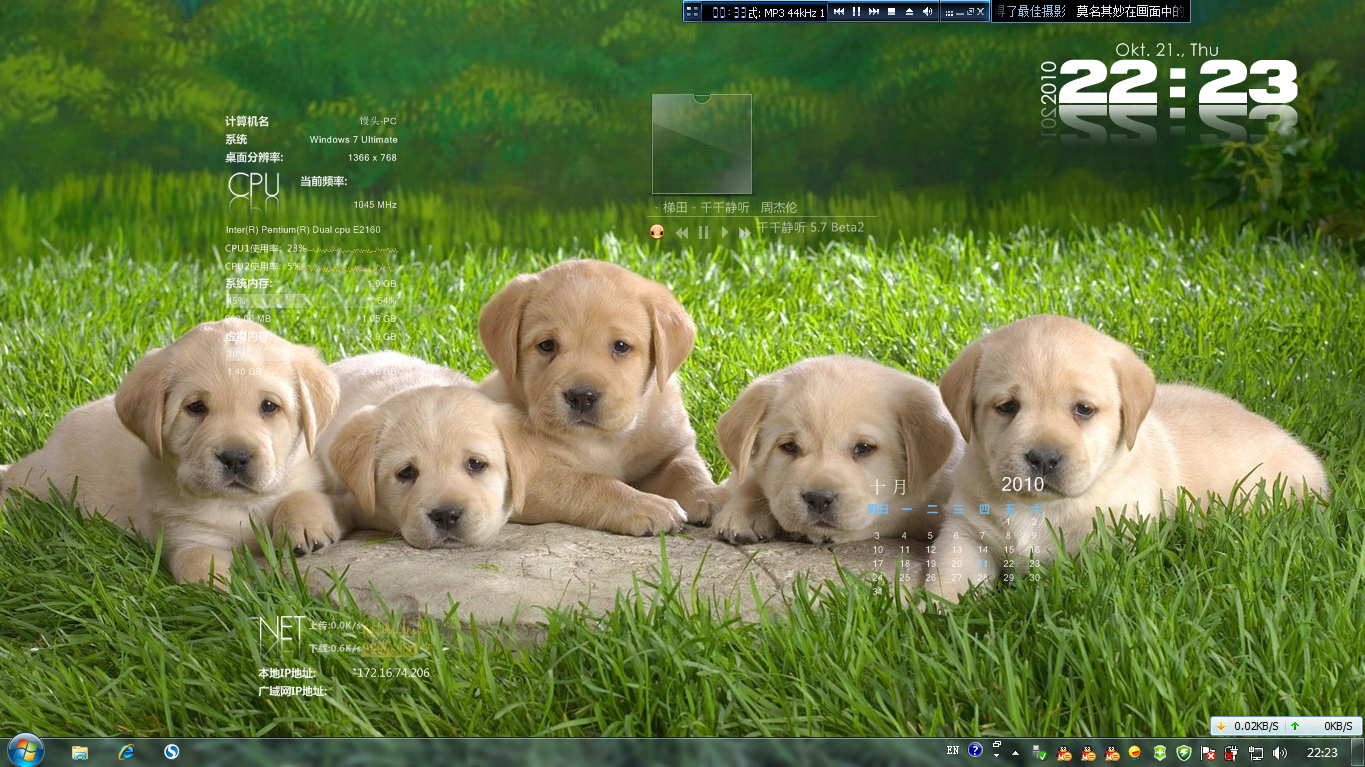Pause playback in top mini player bar

pyautogui.click(x=856, y=12)
